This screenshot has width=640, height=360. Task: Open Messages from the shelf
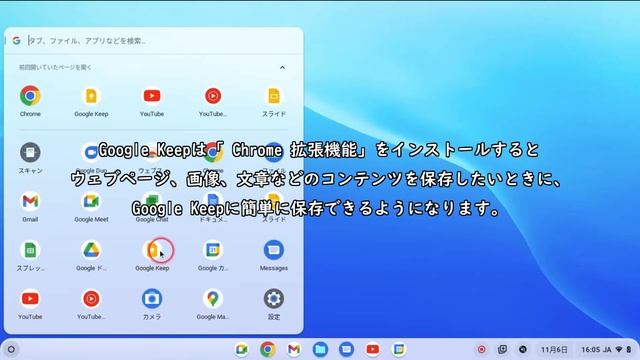click(x=347, y=349)
